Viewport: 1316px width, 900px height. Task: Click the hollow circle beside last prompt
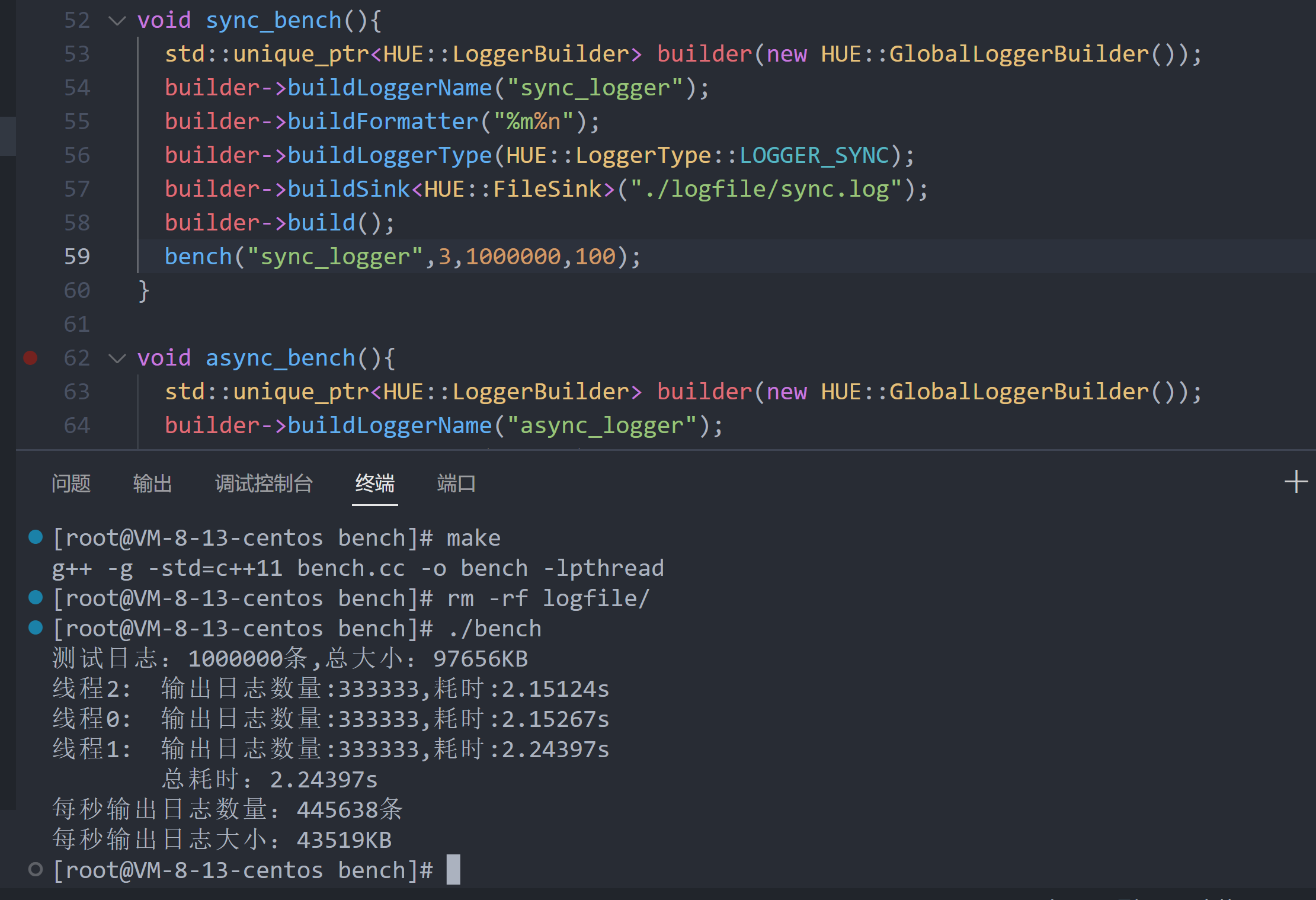(x=36, y=869)
